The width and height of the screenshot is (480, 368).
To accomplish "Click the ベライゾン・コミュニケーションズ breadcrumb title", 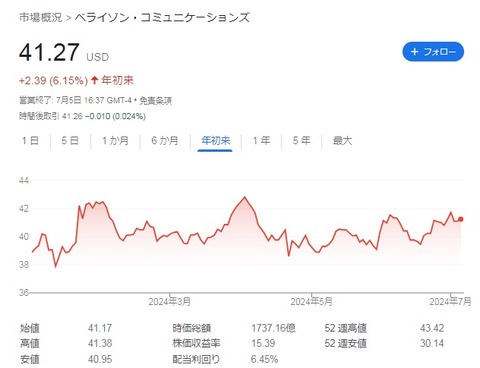I will pyautogui.click(x=162, y=17).
